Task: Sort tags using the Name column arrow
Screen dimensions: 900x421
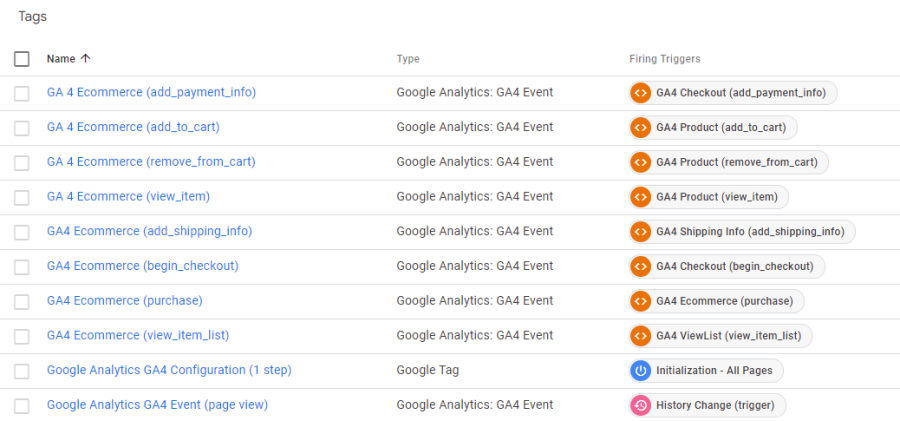Action: [x=85, y=59]
